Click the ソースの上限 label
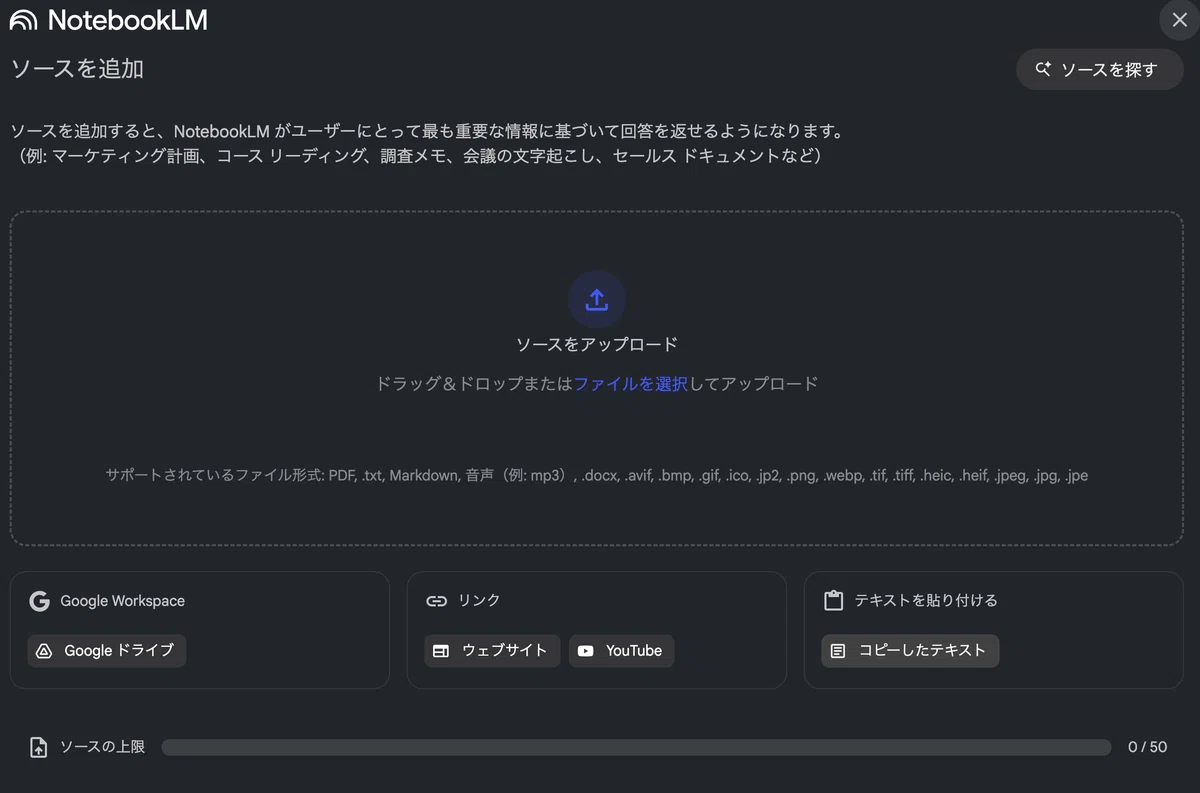1200x793 pixels. point(102,747)
